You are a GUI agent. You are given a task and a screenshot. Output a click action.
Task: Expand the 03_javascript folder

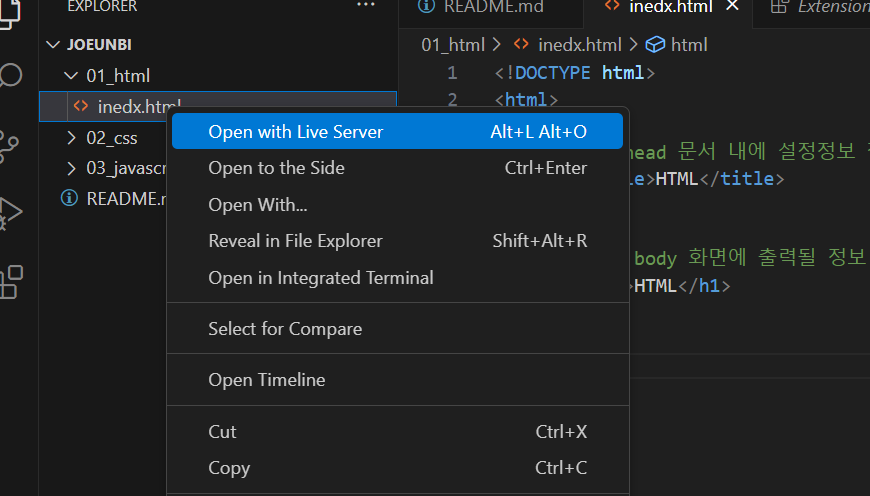click(70, 167)
